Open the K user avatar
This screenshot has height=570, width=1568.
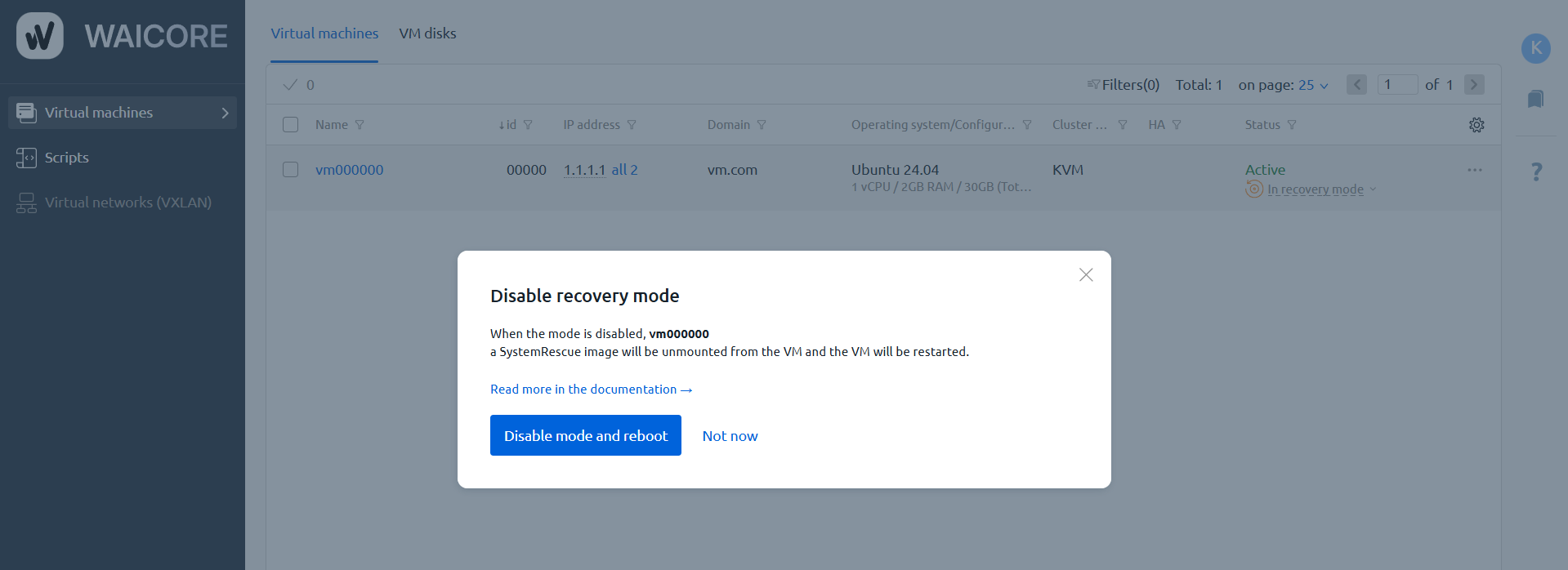pyautogui.click(x=1536, y=48)
